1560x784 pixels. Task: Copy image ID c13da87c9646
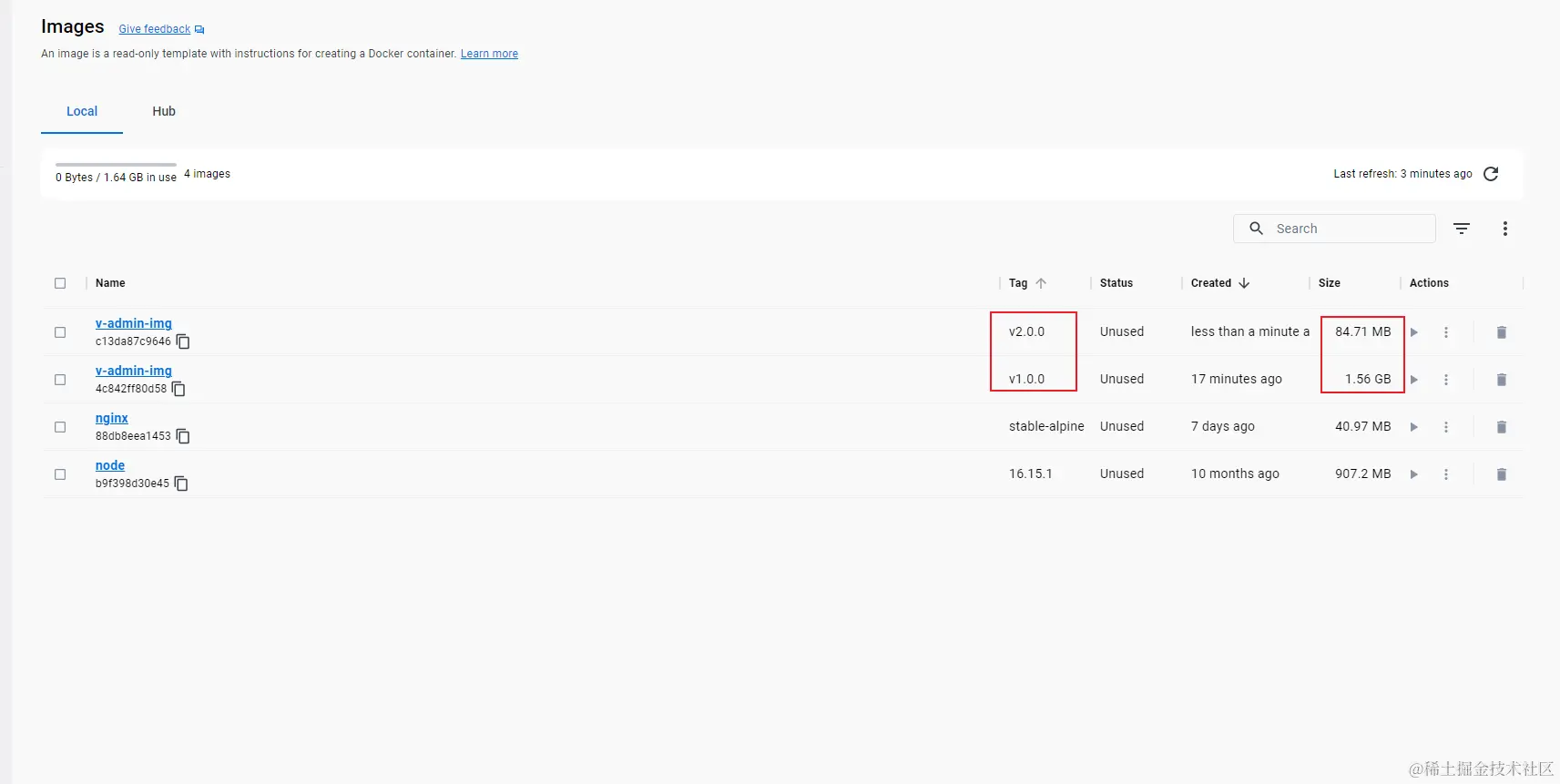click(183, 341)
